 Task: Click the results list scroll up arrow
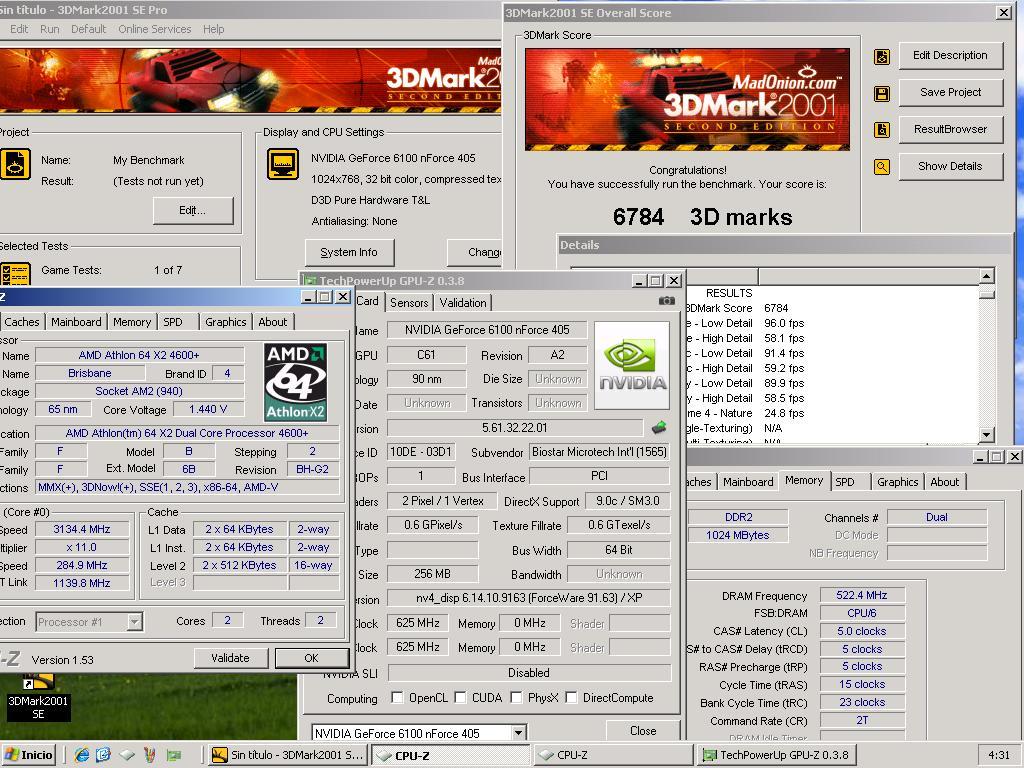click(987, 276)
